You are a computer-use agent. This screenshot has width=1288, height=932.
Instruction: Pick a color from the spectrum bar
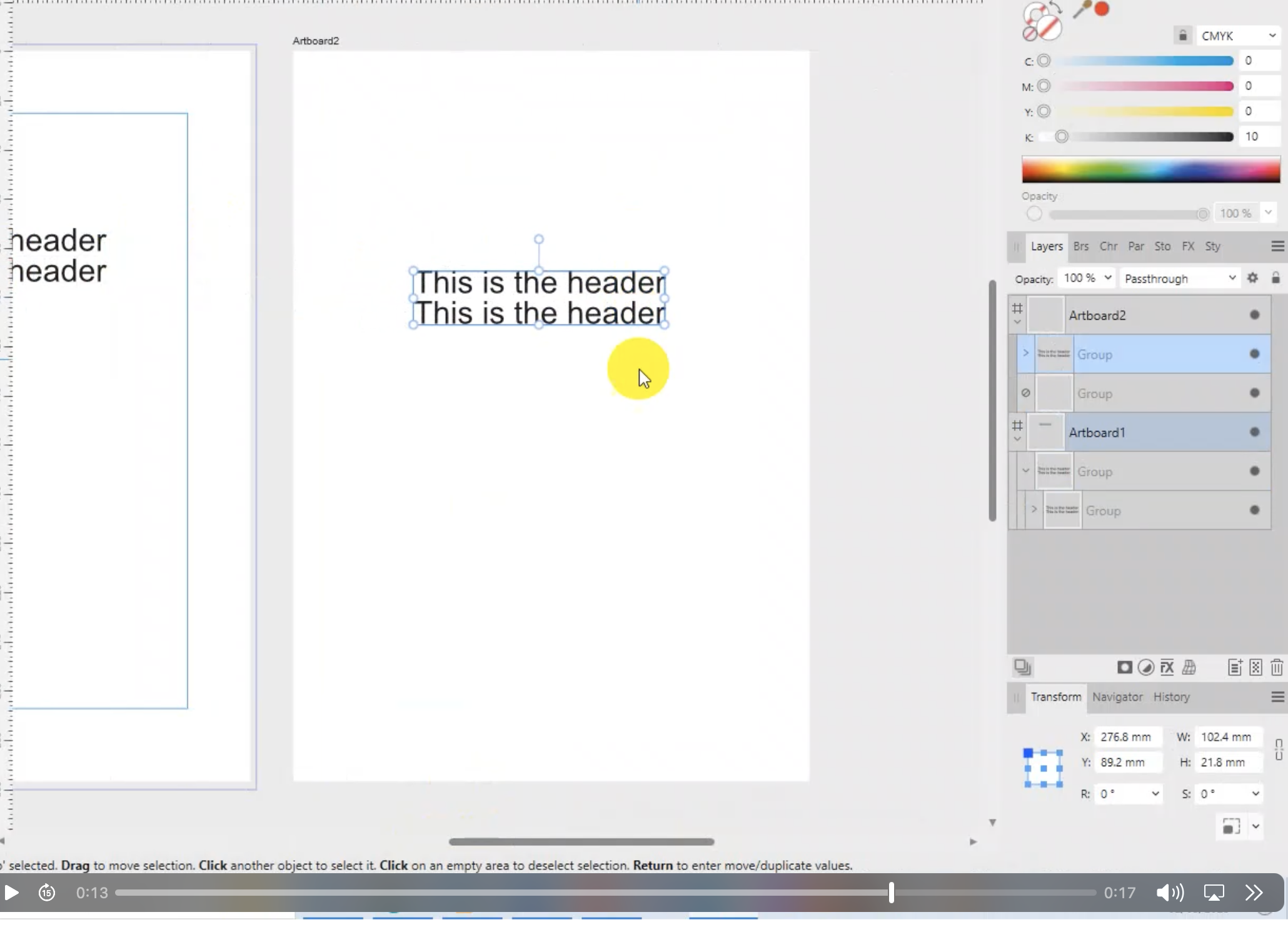point(1151,170)
